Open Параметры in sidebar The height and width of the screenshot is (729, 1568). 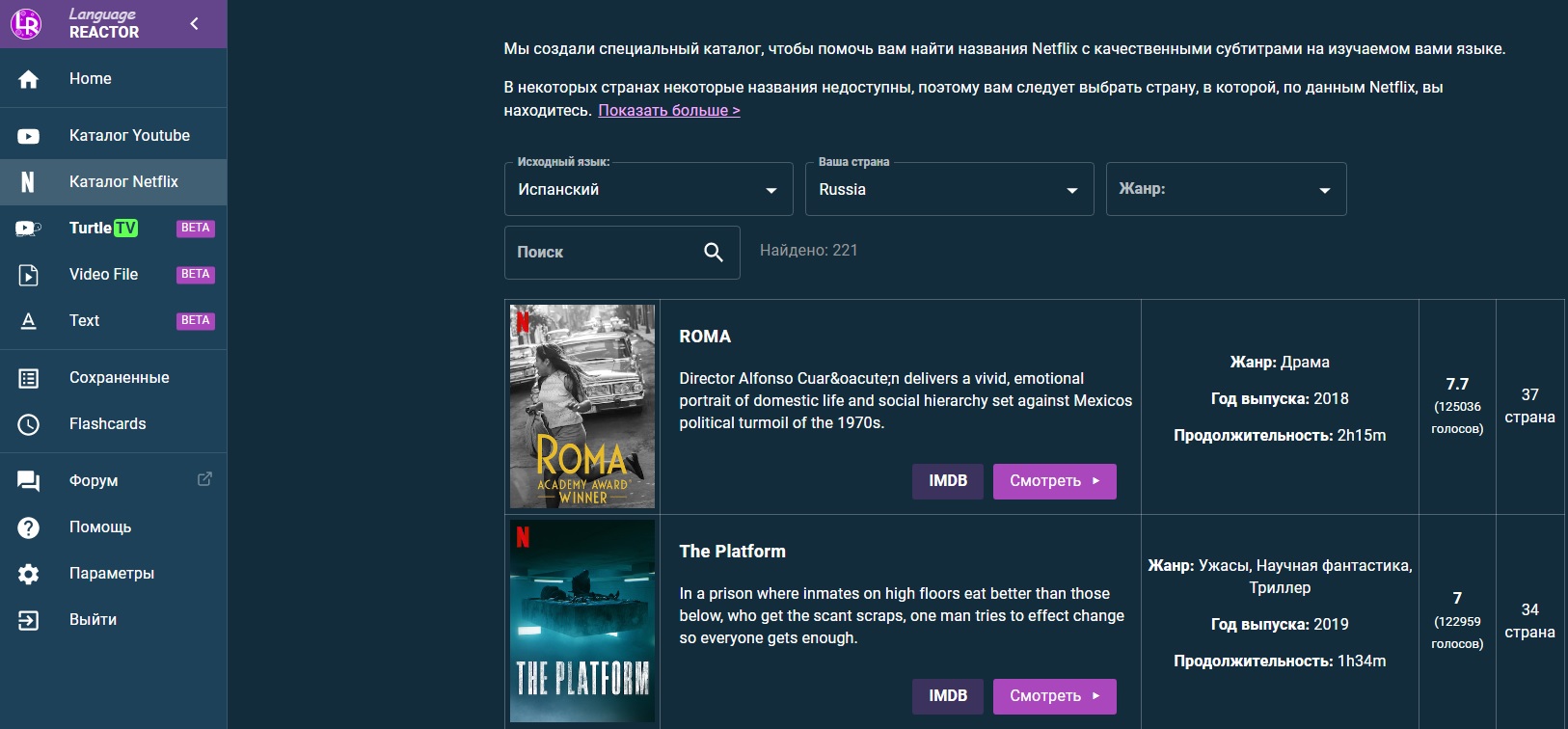pos(114,574)
